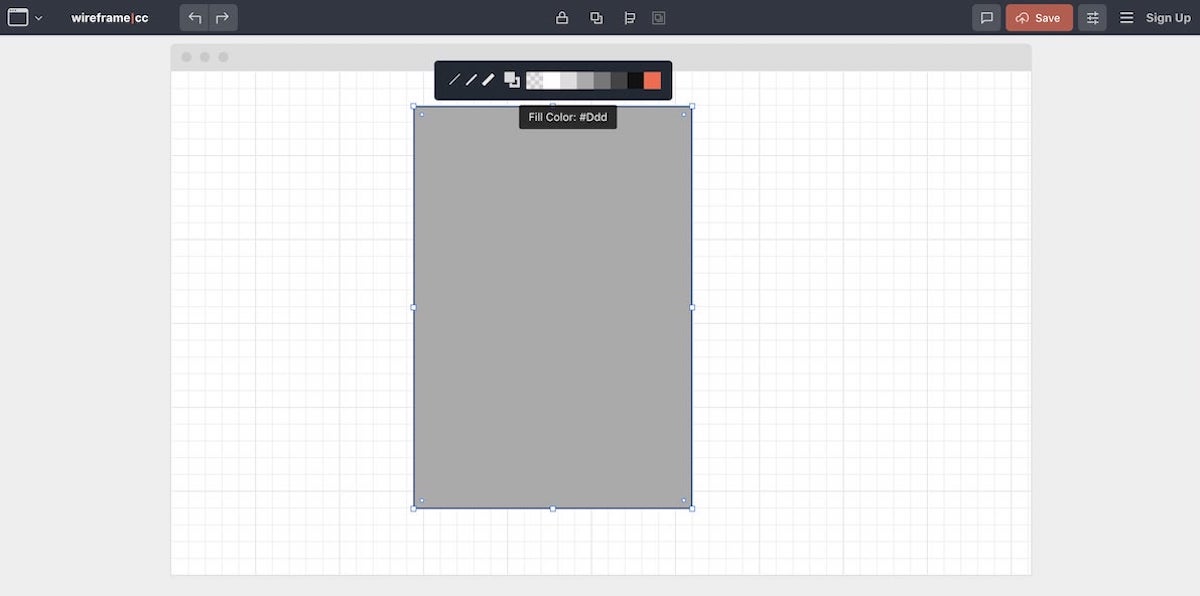Expand the canvas type dropdown chevron

[39, 17]
